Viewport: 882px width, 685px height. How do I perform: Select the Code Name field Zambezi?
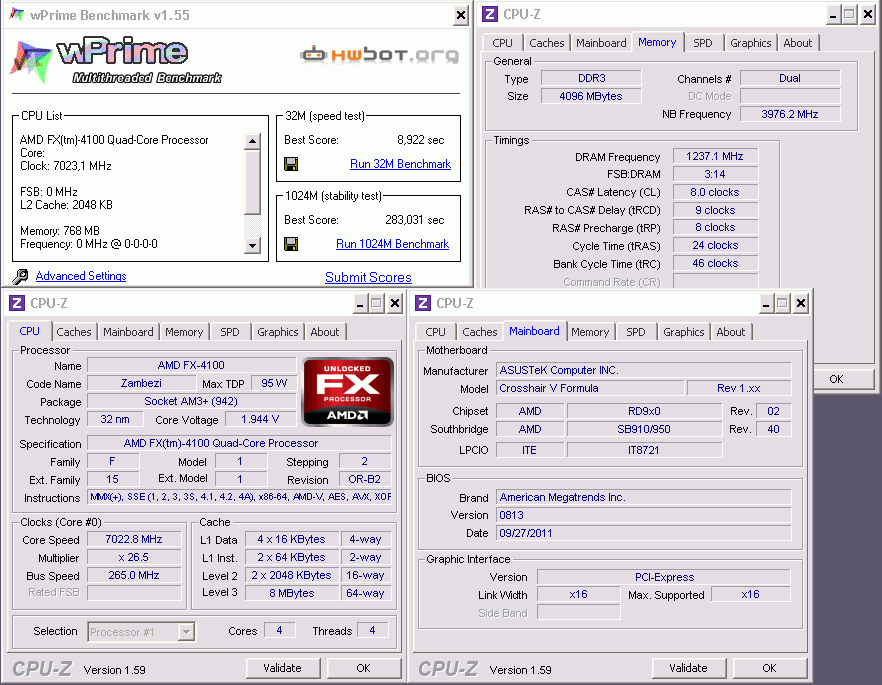tap(141, 383)
